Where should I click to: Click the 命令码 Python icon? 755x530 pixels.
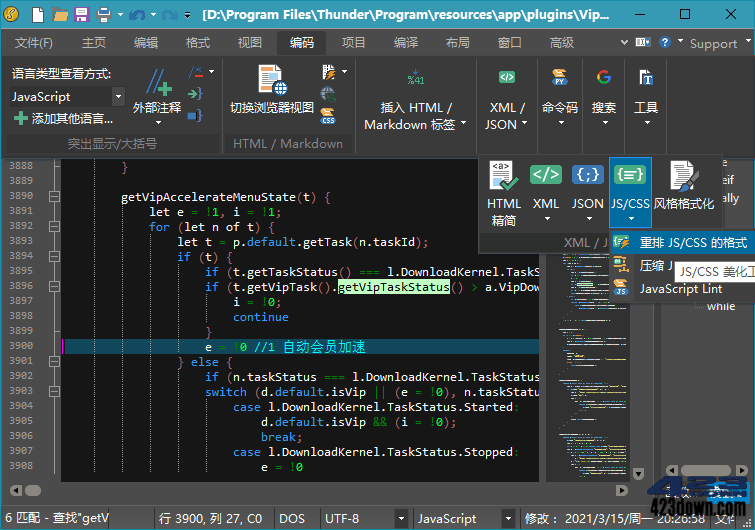coord(559,78)
